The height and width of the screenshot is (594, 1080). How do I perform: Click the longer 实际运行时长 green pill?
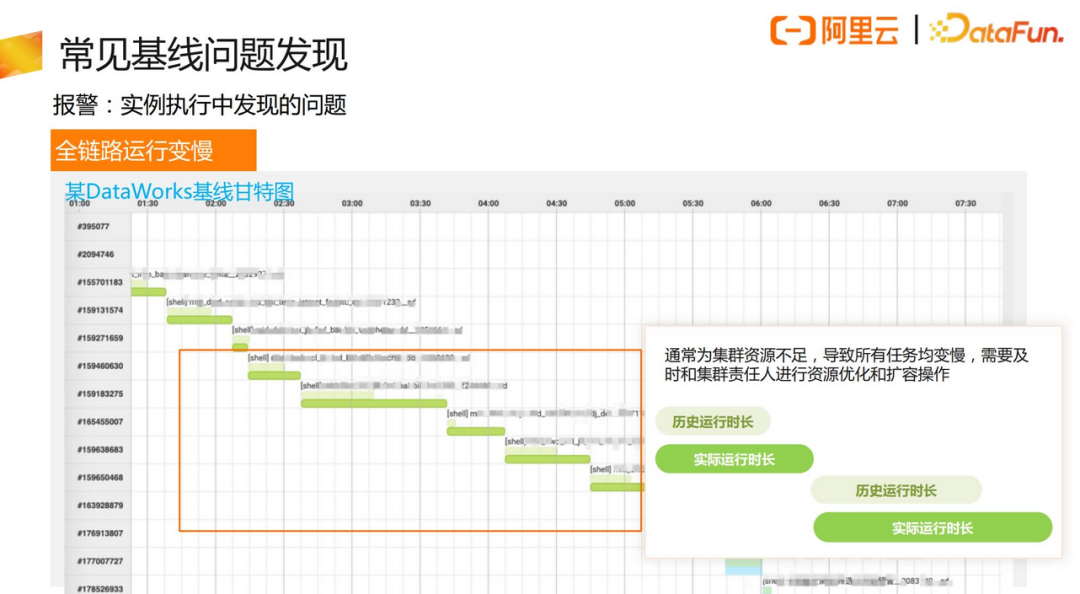click(x=932, y=528)
